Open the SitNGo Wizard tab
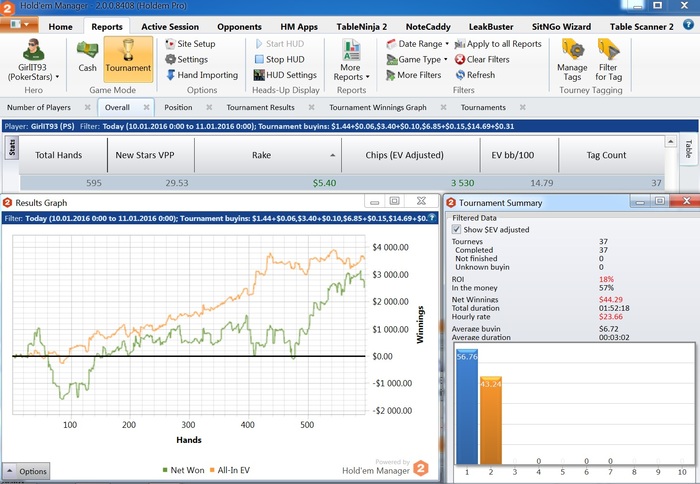Screen dimensions: 700x484 [561, 27]
